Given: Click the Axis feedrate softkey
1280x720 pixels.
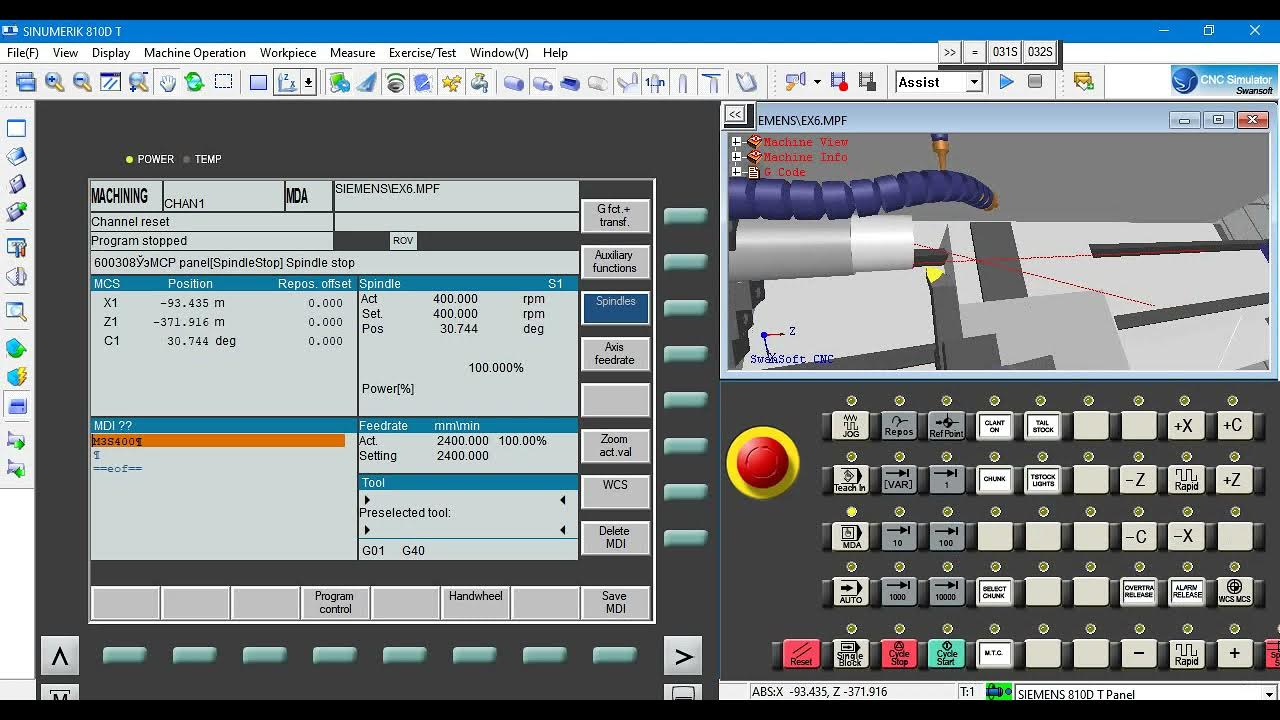Looking at the screenshot, I should coord(615,353).
